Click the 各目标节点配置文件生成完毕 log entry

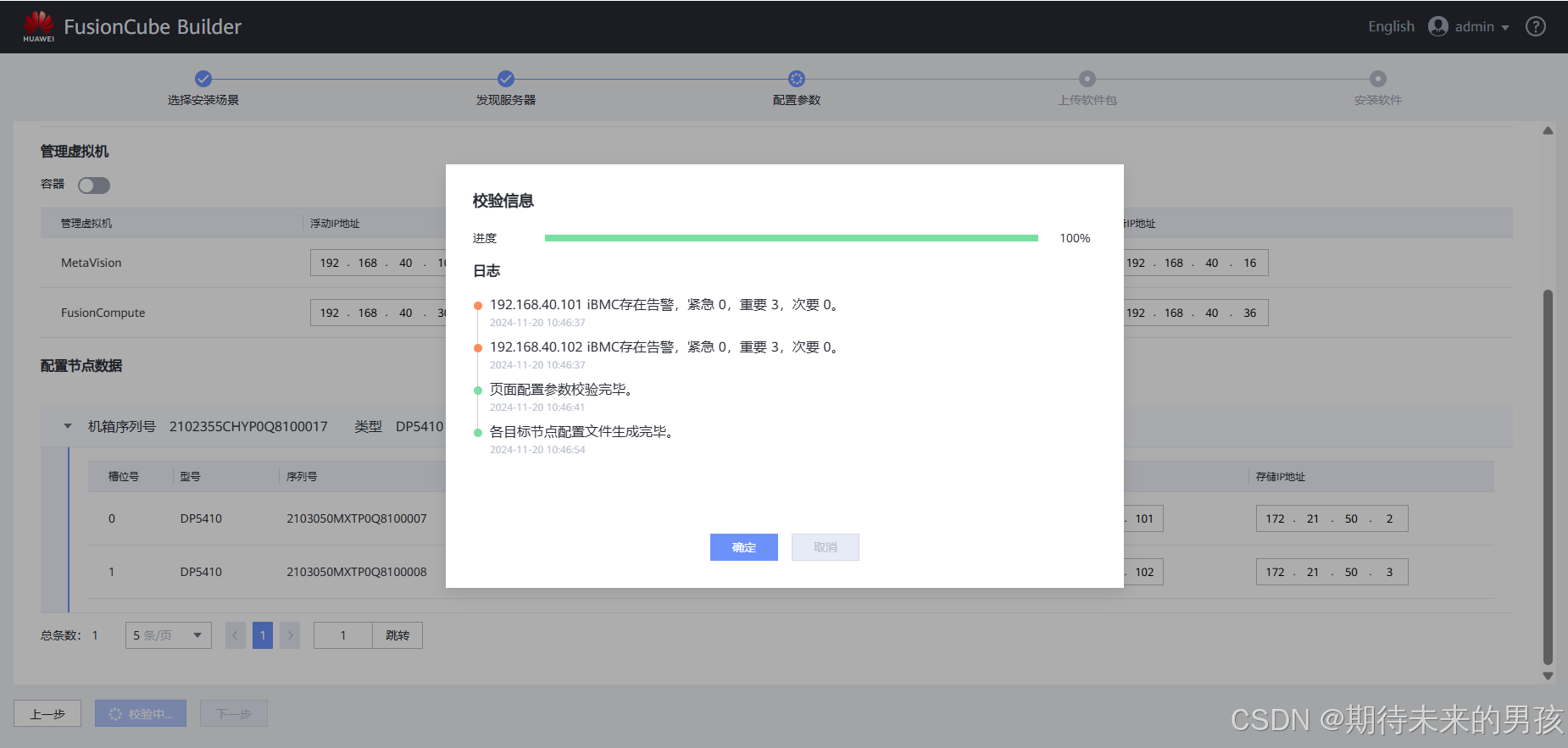click(x=584, y=432)
